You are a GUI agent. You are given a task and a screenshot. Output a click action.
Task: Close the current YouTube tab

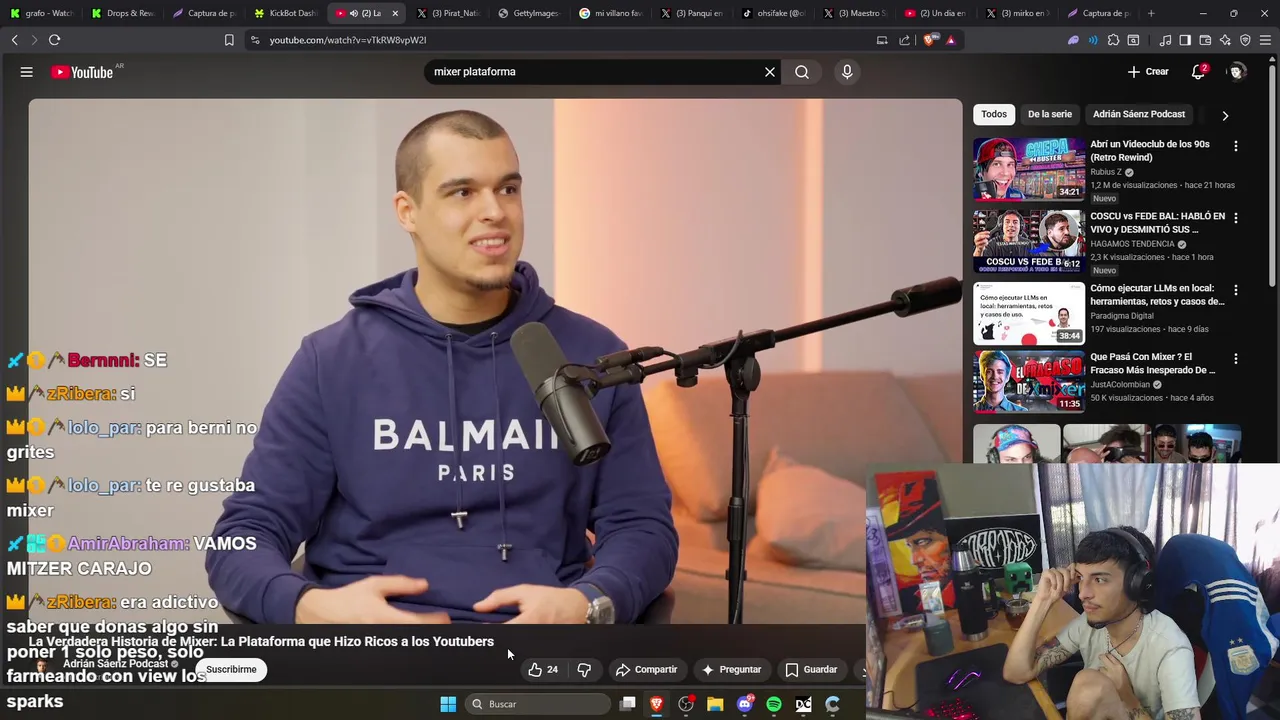[395, 13]
